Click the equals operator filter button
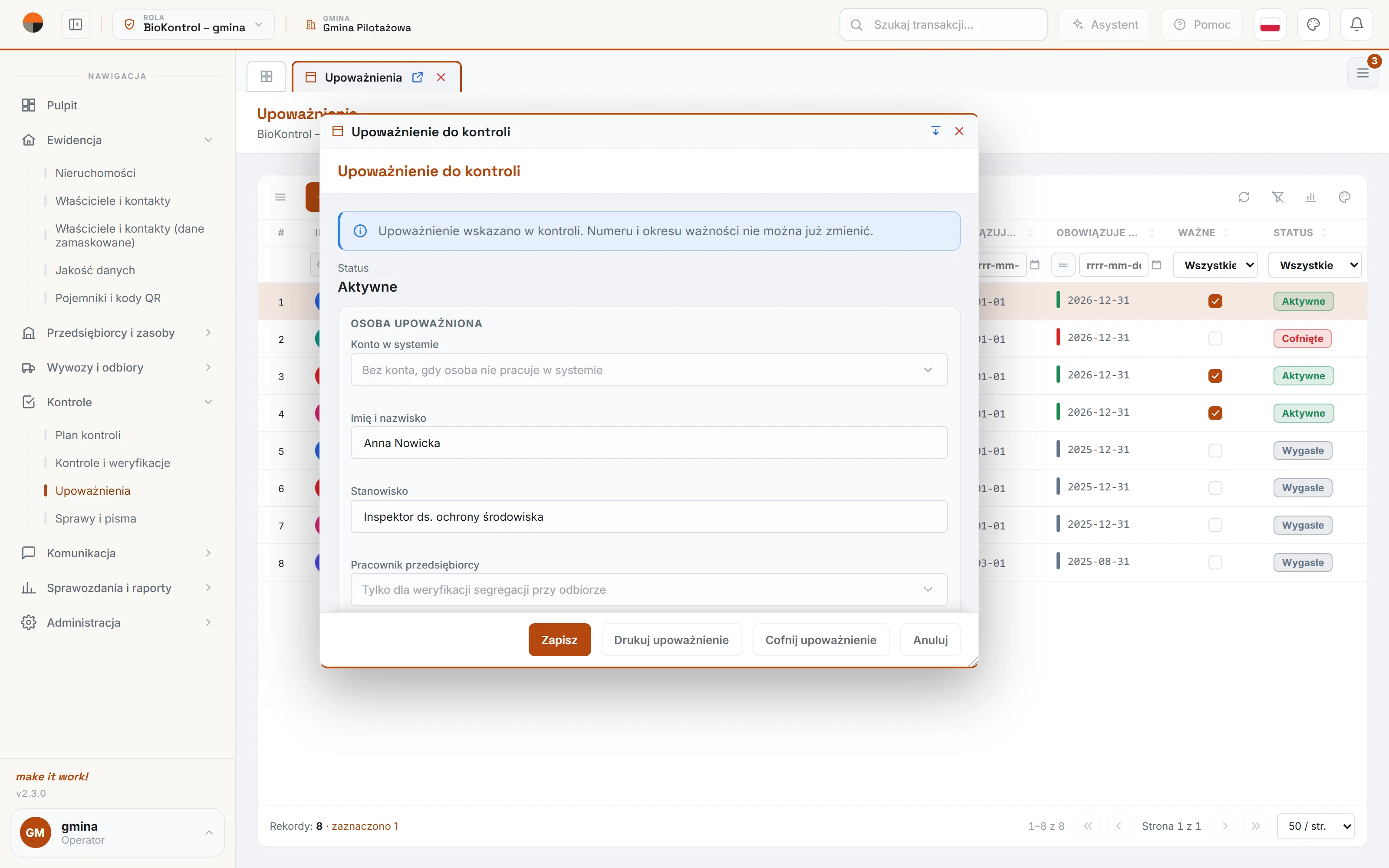This screenshot has width=1389, height=868. [x=1063, y=265]
